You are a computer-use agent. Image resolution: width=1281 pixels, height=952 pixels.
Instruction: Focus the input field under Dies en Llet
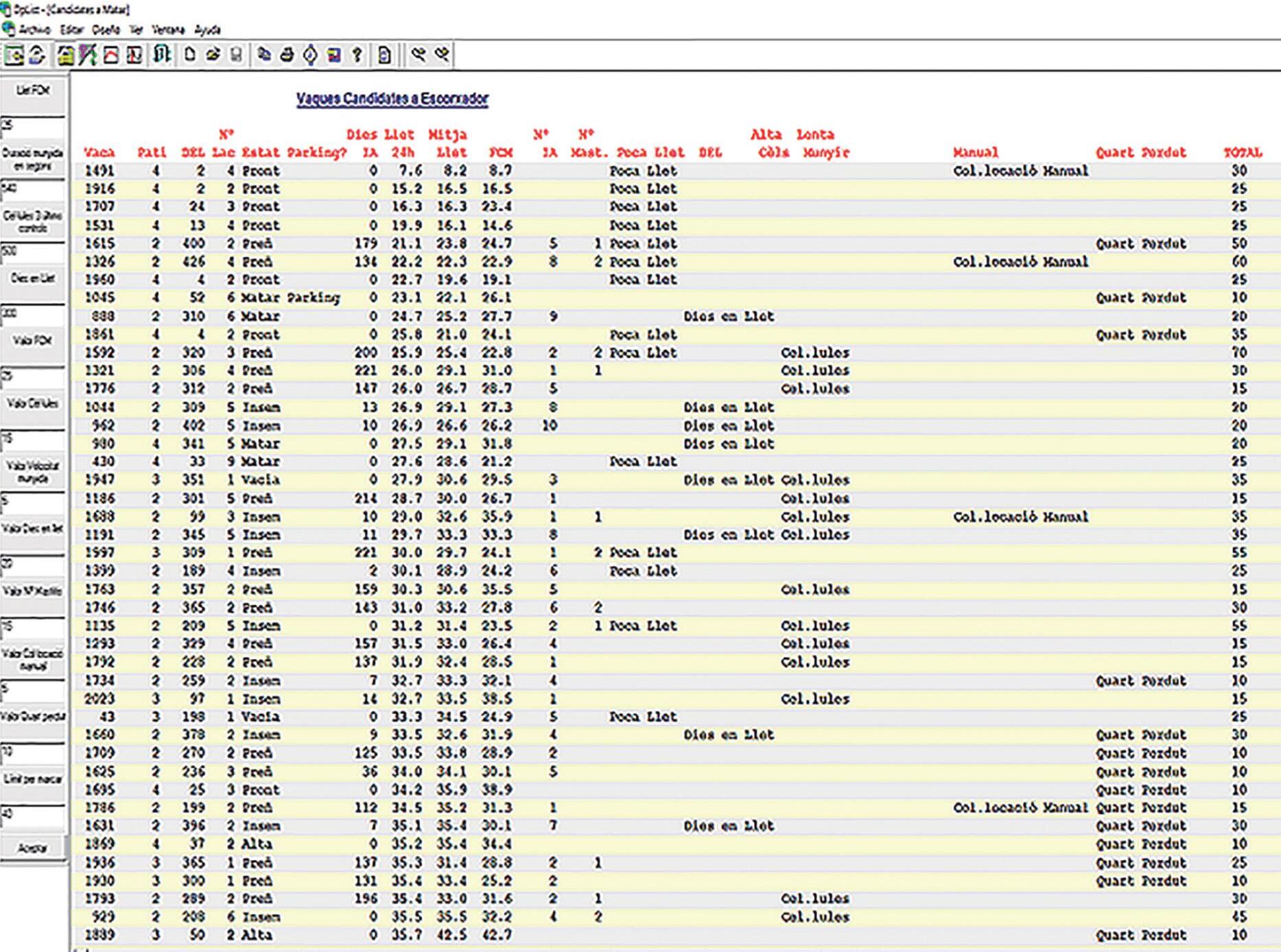click(33, 316)
